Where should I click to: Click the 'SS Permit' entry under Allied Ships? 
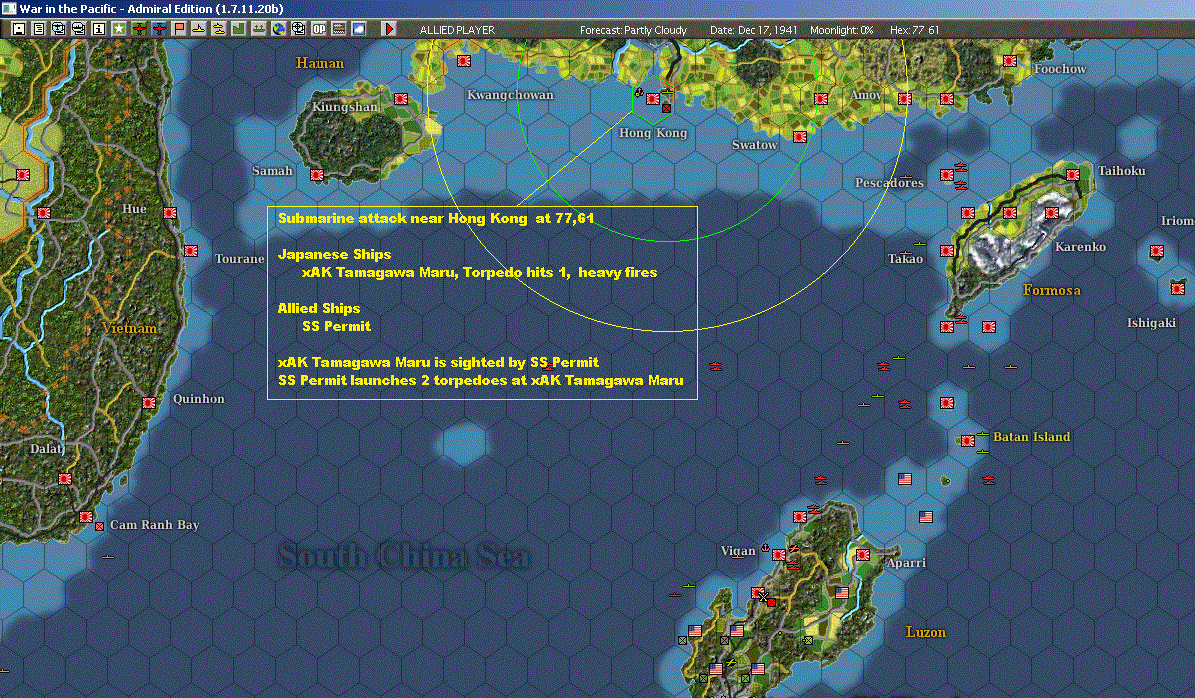click(x=336, y=326)
